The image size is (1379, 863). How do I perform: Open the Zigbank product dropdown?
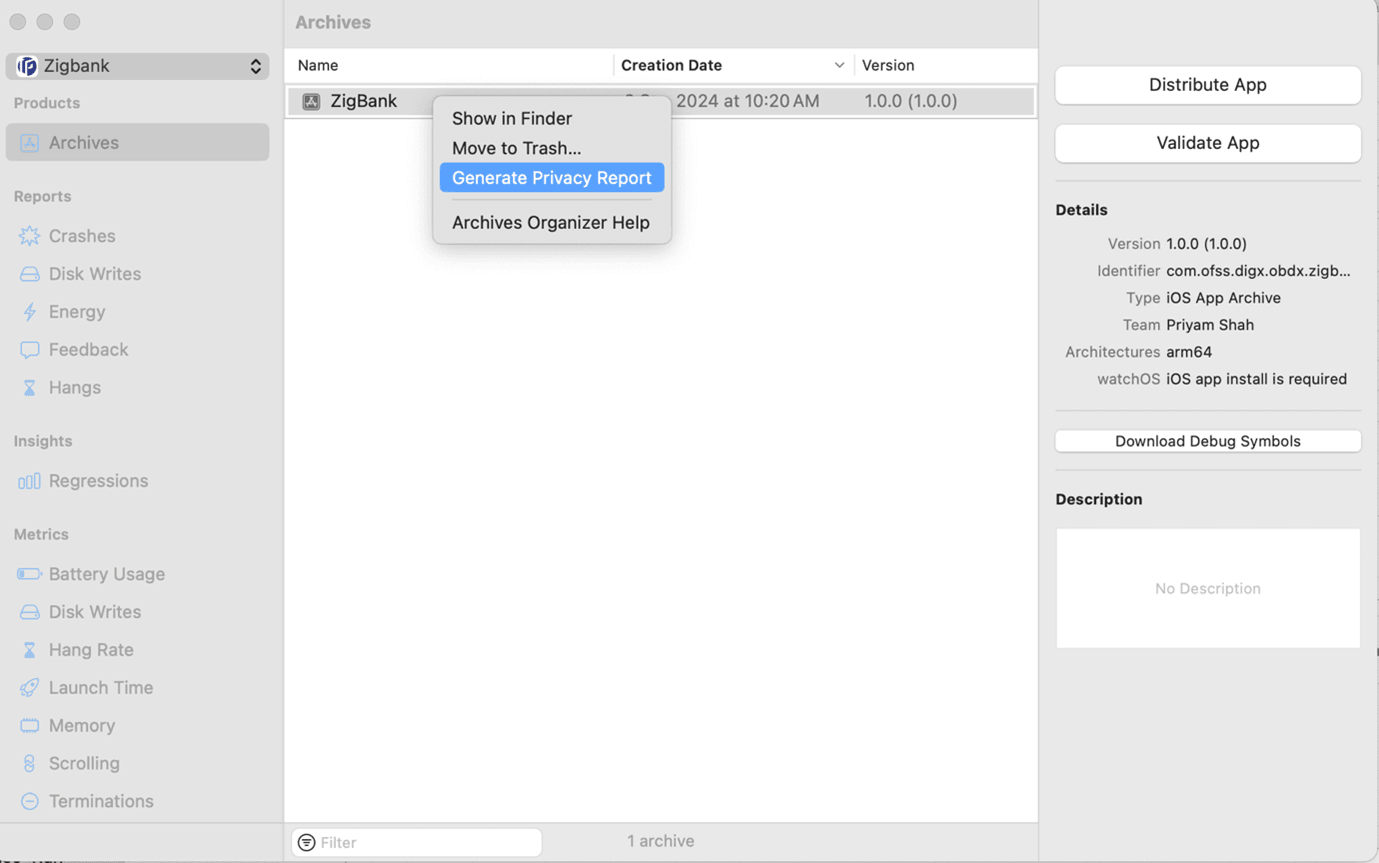[x=138, y=66]
